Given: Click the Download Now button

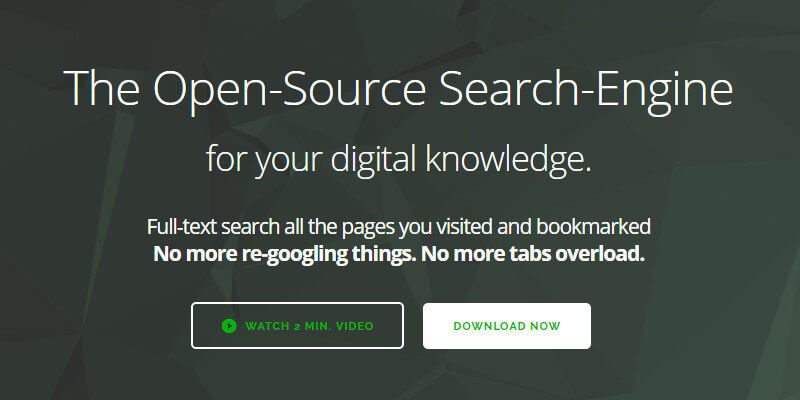Looking at the screenshot, I should point(507,326).
